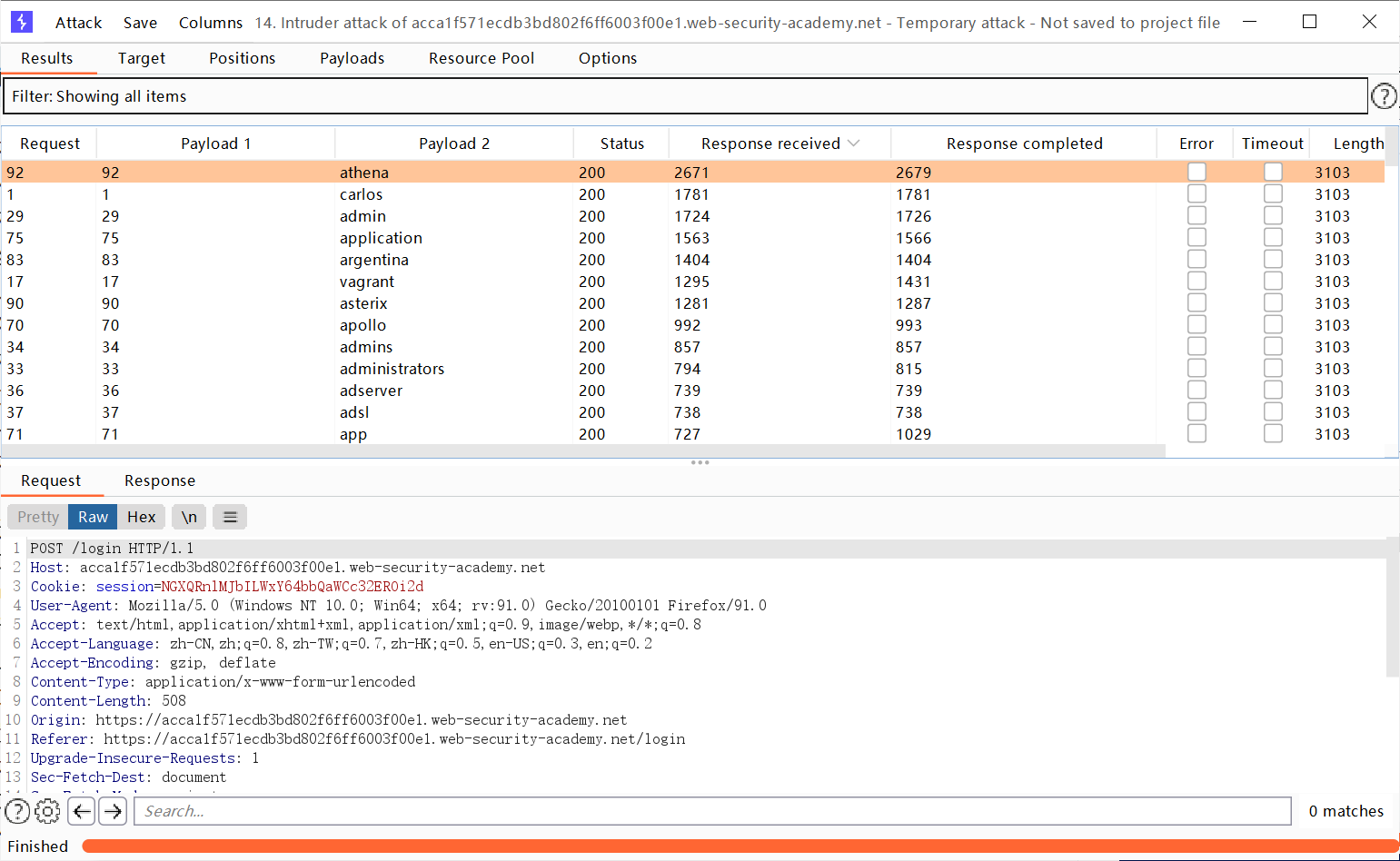Image resolution: width=1400 pixels, height=861 pixels.
Task: Toggle Timeout checkbox for athena row
Action: coord(1273,172)
